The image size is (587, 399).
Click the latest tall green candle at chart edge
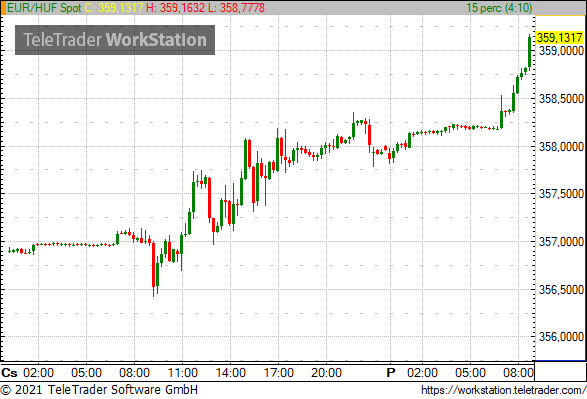pos(529,52)
